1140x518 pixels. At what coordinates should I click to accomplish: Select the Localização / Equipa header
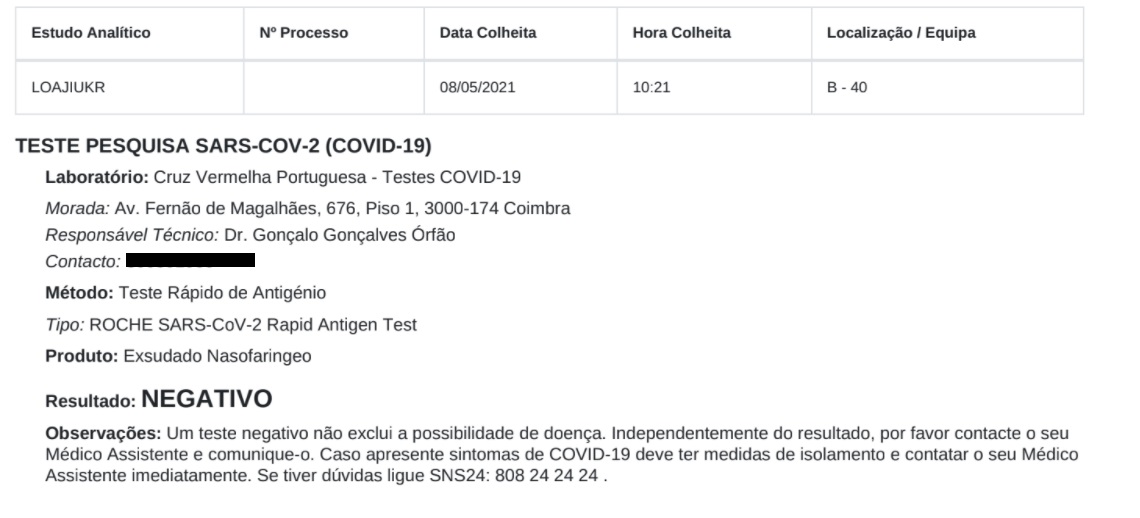(947, 33)
